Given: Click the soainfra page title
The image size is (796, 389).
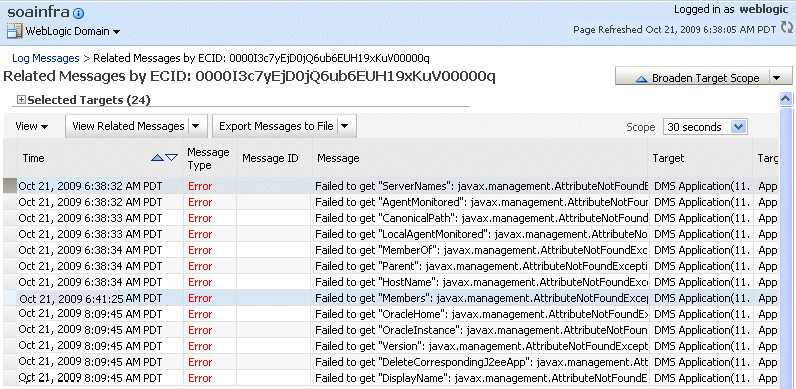Looking at the screenshot, I should 39,13.
